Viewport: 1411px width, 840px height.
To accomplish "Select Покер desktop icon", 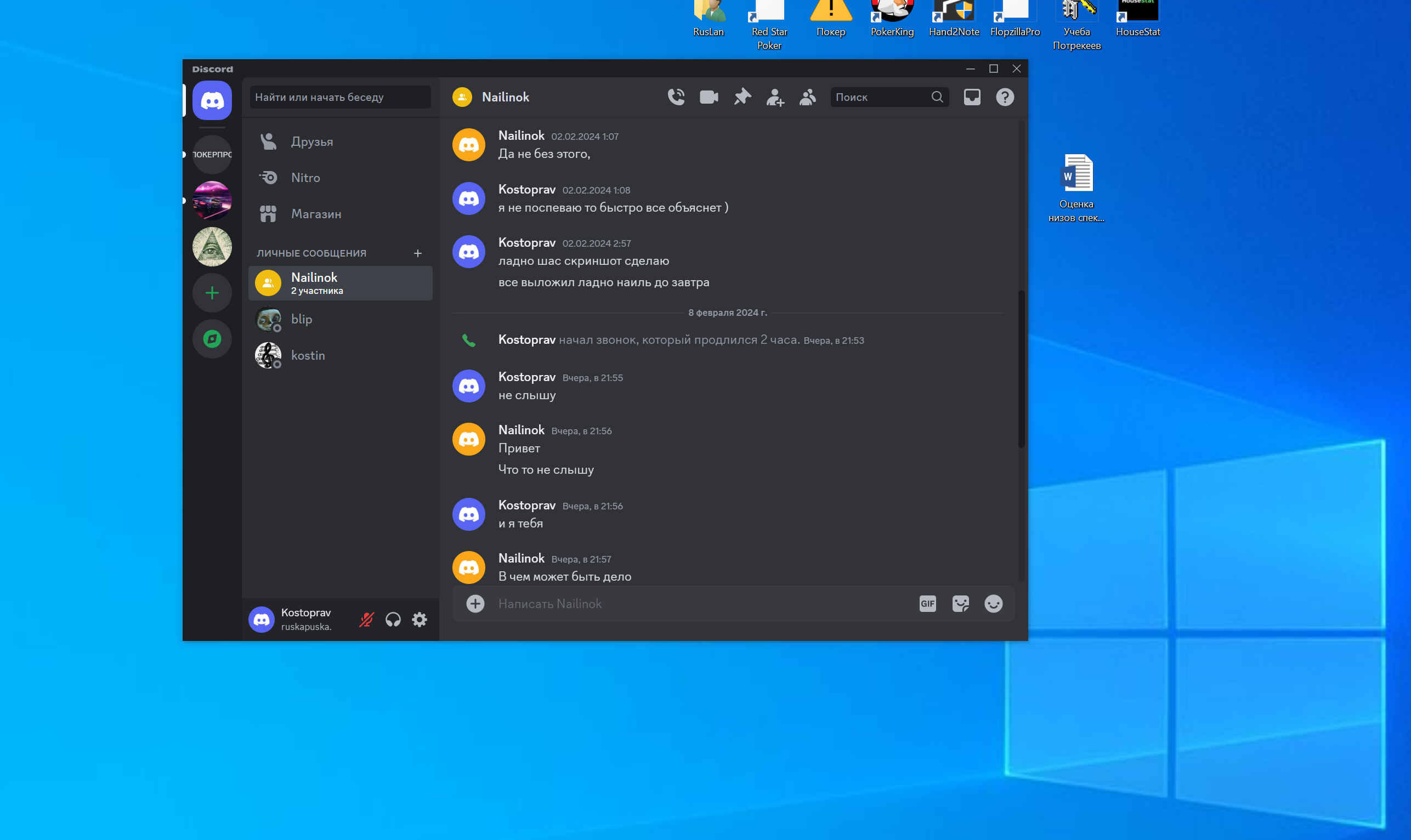I will pyautogui.click(x=830, y=19).
